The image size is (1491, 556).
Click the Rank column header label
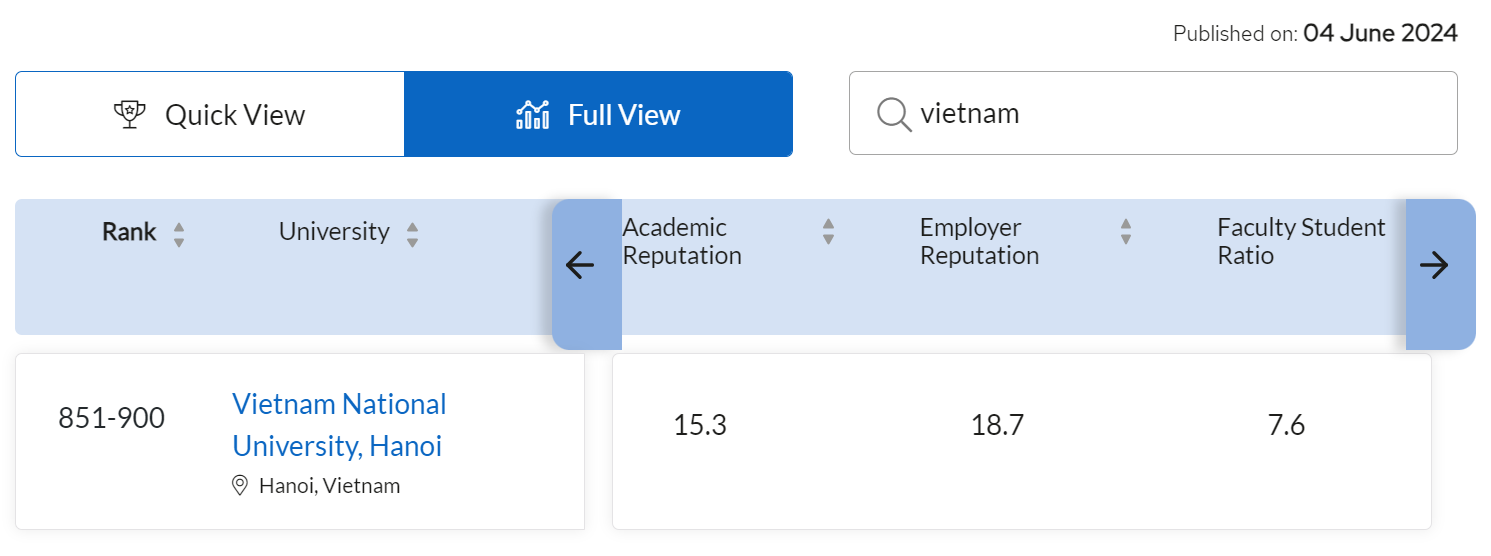[129, 232]
